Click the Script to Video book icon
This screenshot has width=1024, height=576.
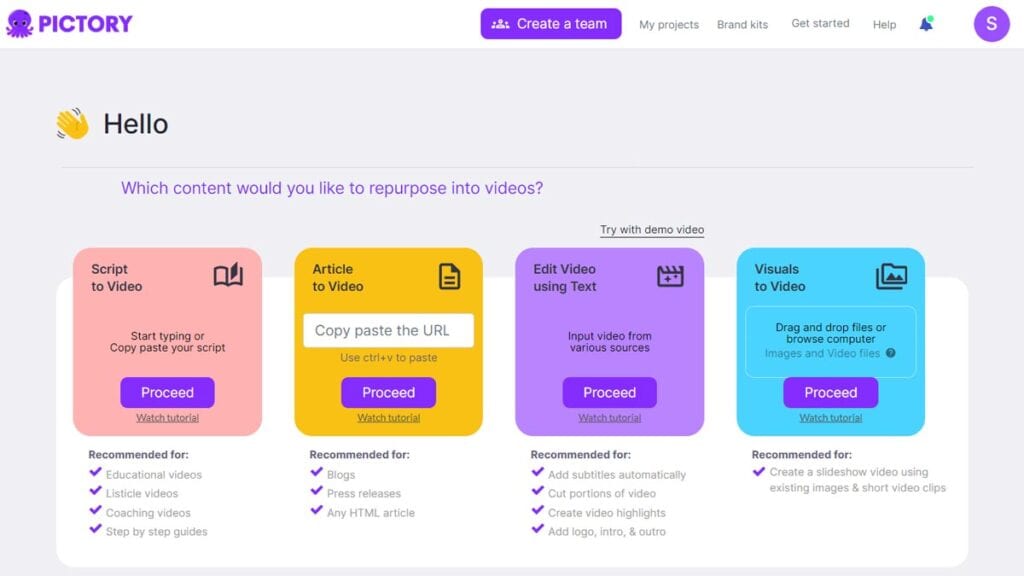[x=228, y=276]
